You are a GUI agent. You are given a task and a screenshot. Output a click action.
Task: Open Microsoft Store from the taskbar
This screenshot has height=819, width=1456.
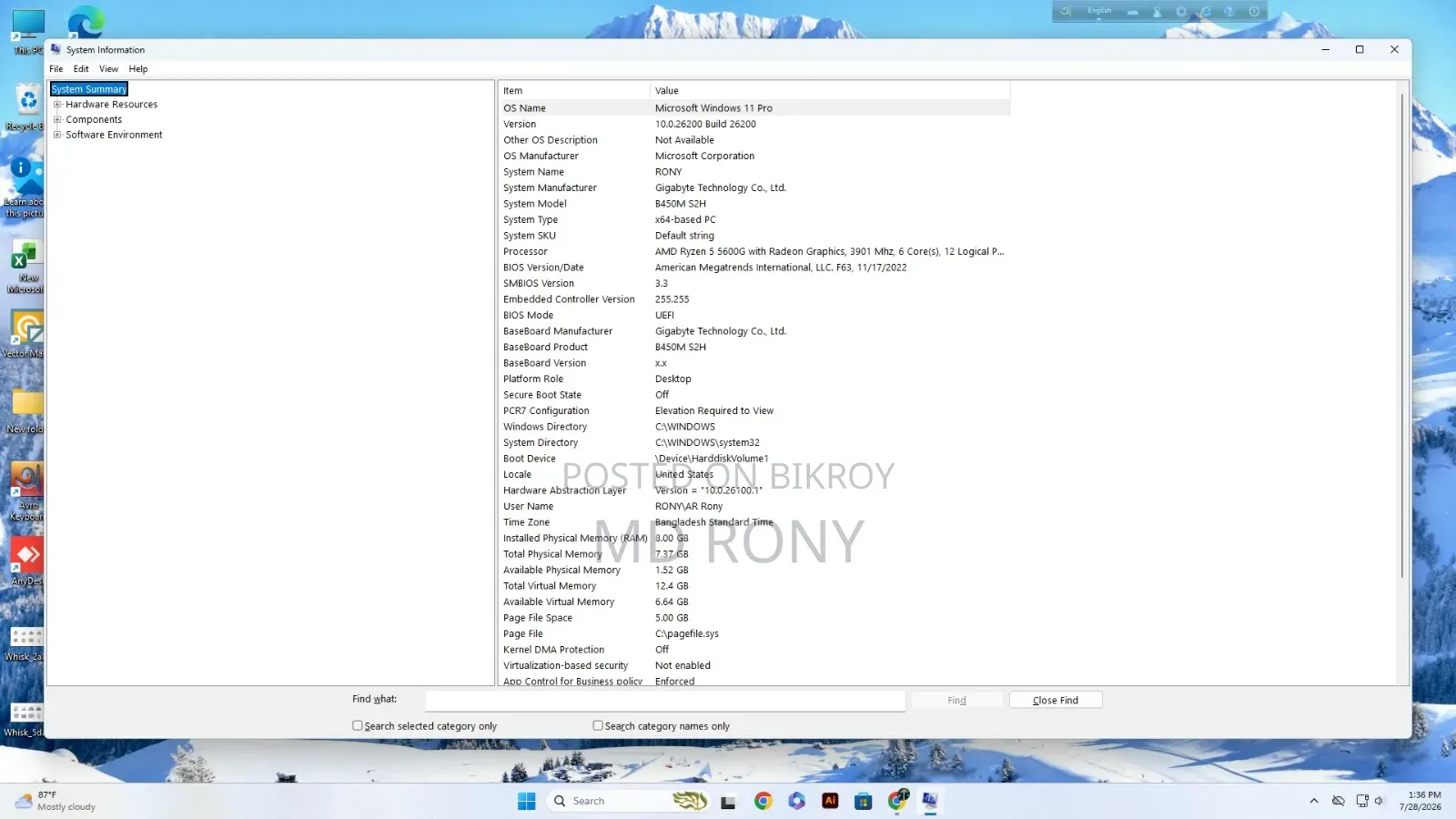(x=864, y=801)
